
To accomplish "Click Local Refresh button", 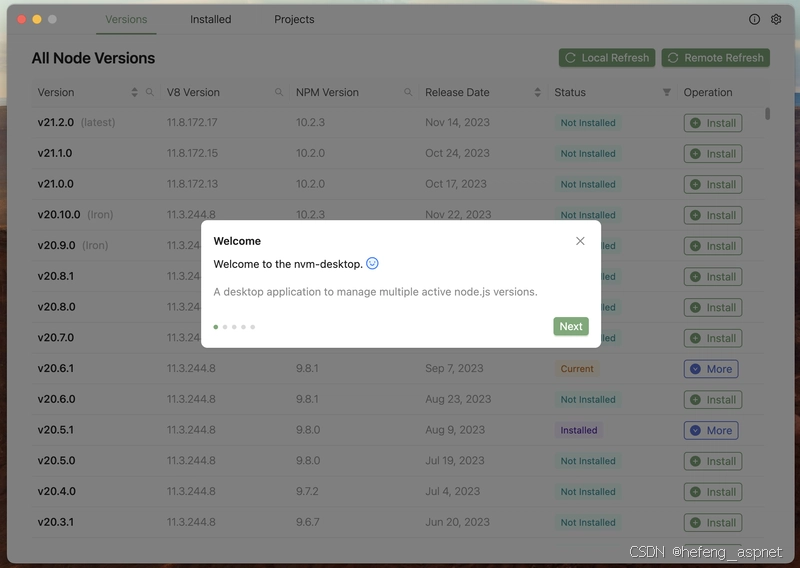I will 607,58.
